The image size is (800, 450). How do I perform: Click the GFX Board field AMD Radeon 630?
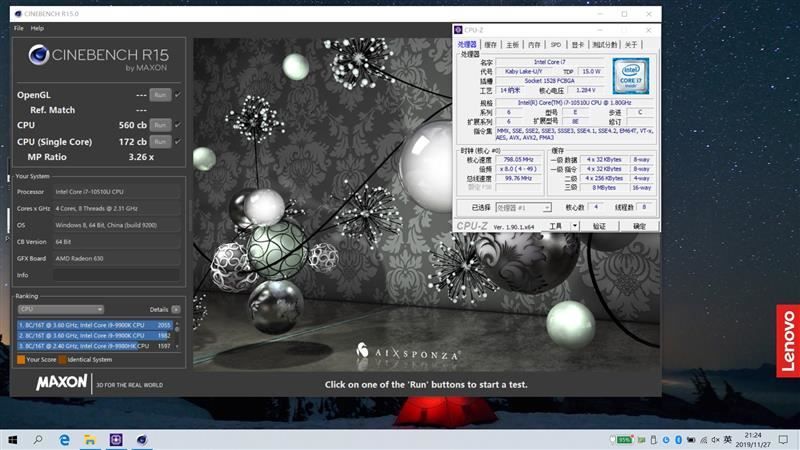tap(116, 259)
